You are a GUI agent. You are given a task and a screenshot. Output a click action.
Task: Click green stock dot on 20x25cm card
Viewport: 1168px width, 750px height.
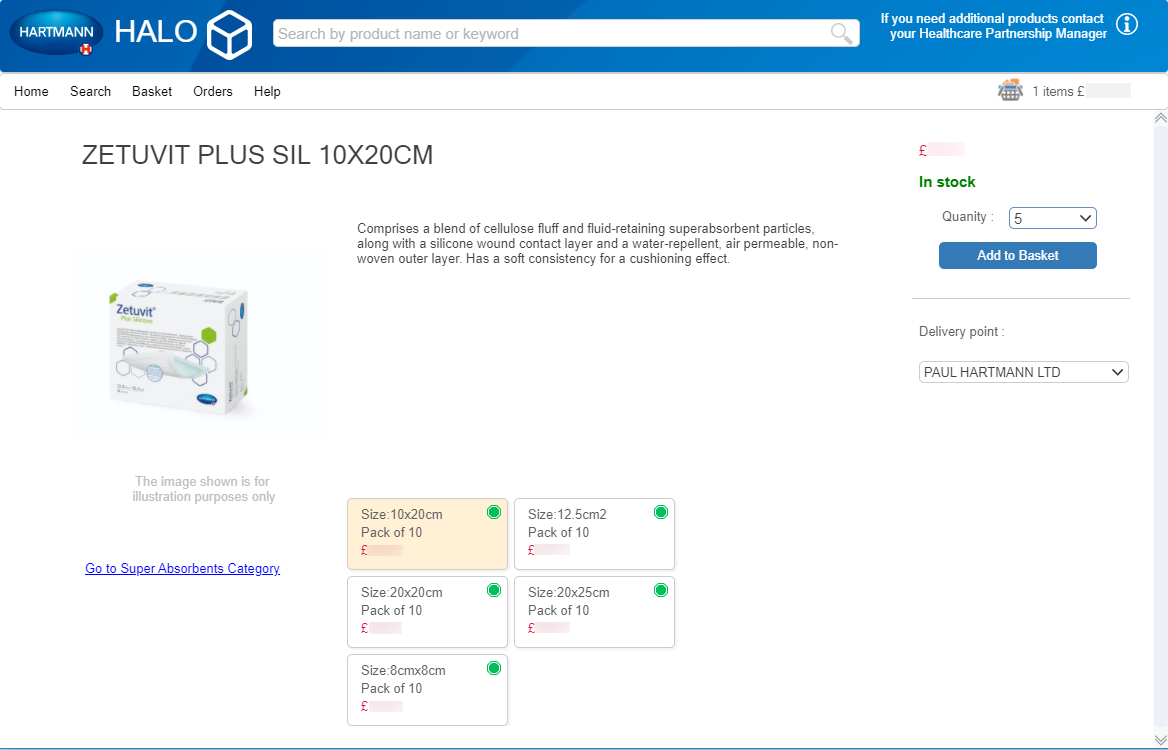click(x=661, y=590)
